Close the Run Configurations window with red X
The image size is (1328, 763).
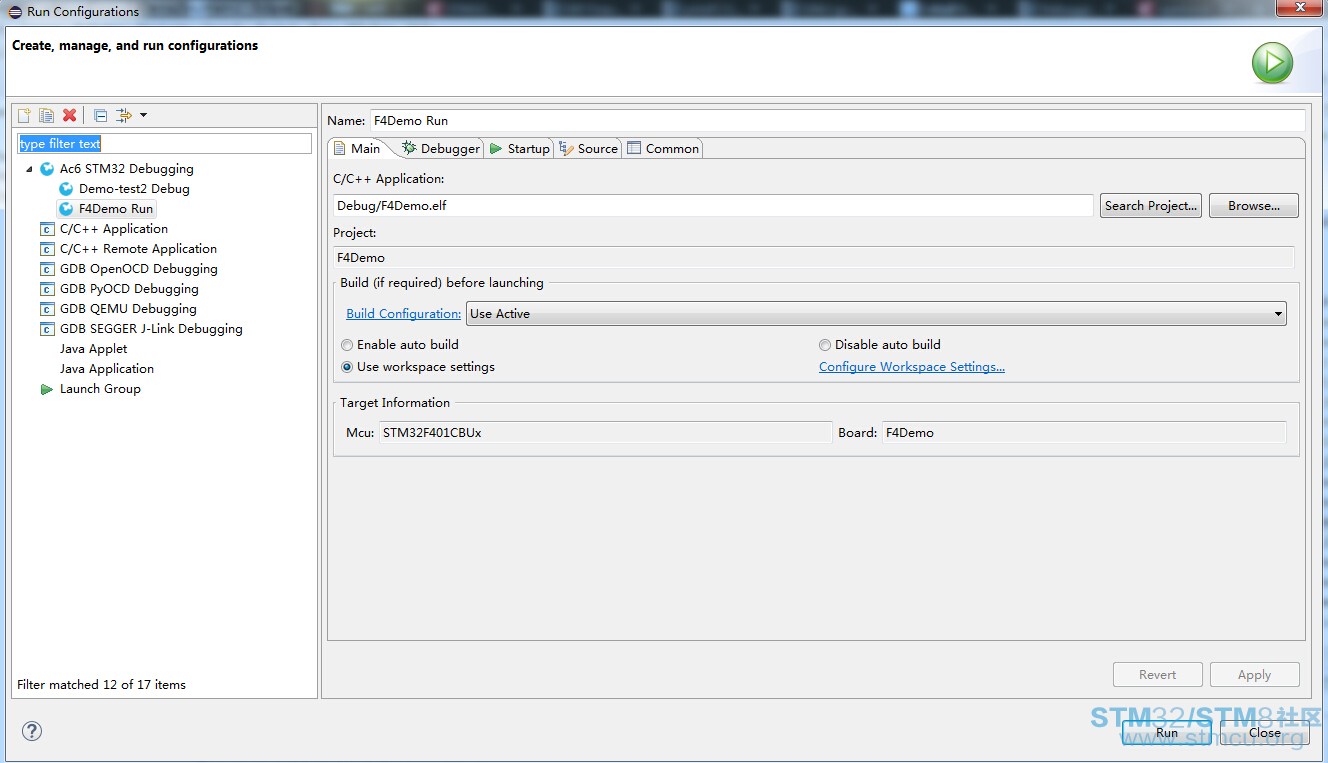[x=1300, y=7]
